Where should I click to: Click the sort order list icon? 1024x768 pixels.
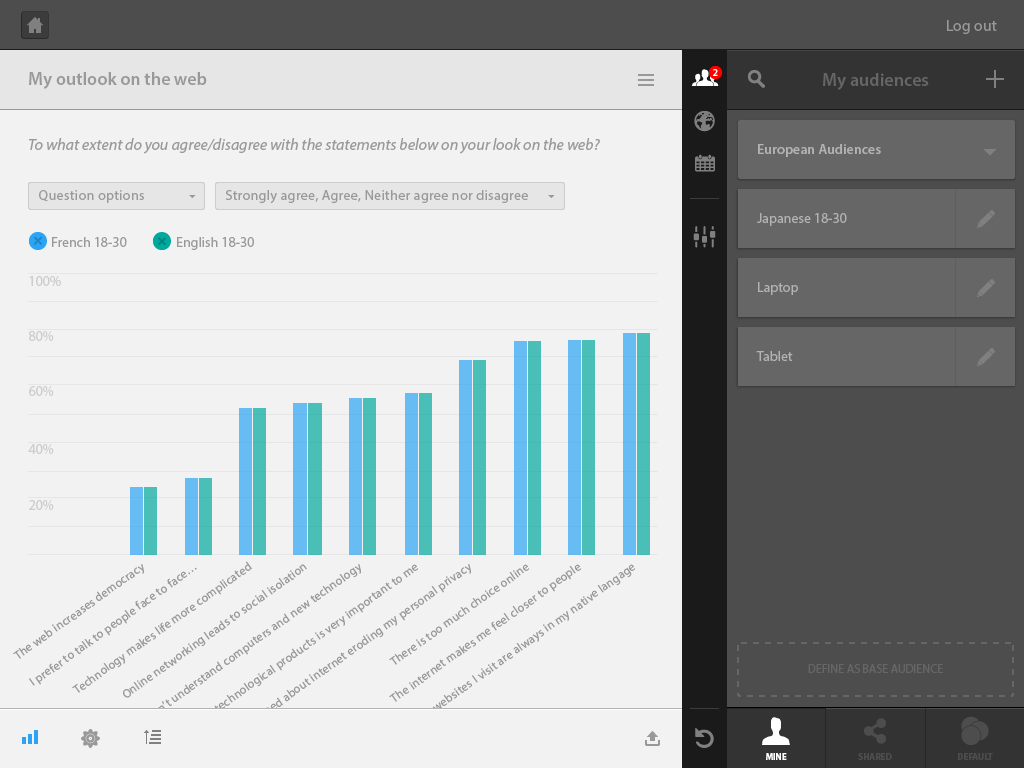(x=152, y=737)
